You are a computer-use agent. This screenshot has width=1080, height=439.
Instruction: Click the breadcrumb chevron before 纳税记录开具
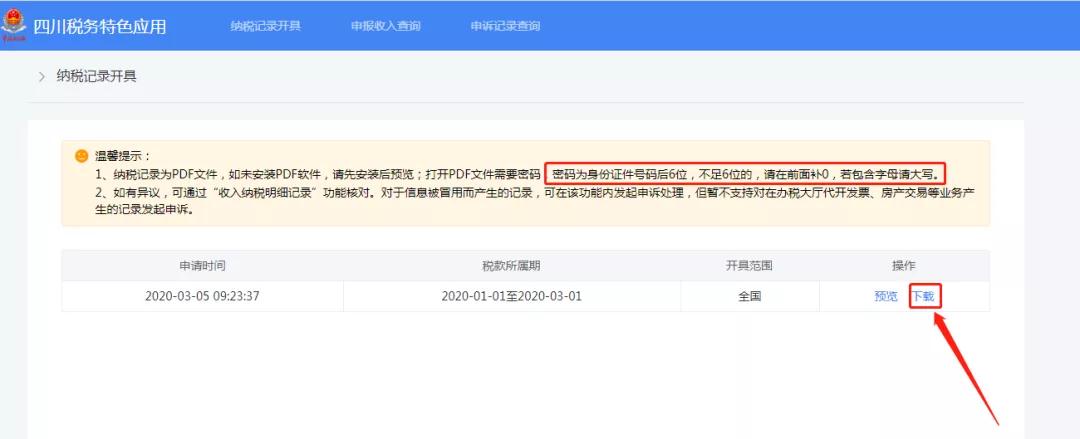coord(41,76)
